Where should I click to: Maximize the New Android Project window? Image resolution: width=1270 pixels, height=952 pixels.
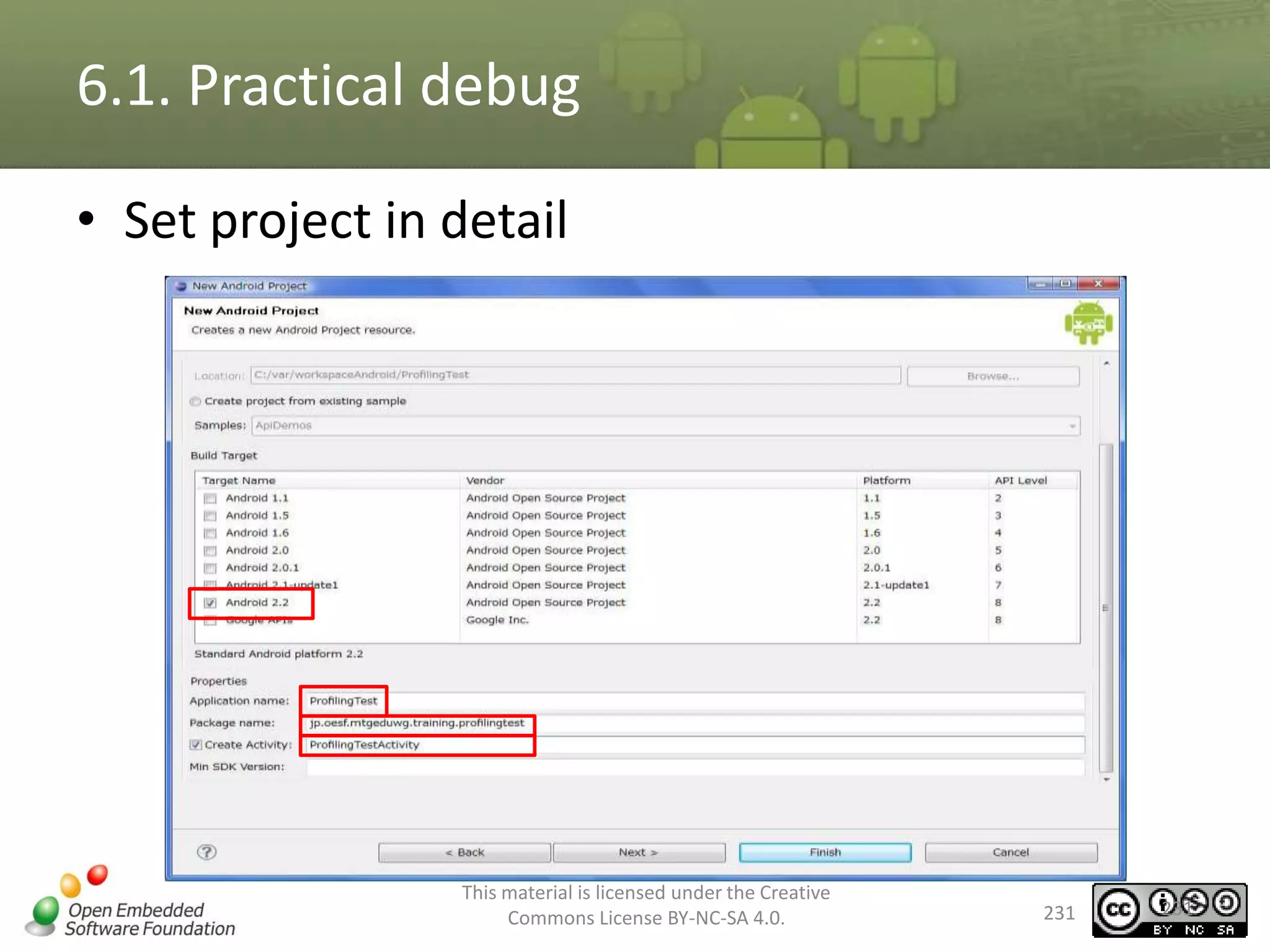coord(1065,284)
